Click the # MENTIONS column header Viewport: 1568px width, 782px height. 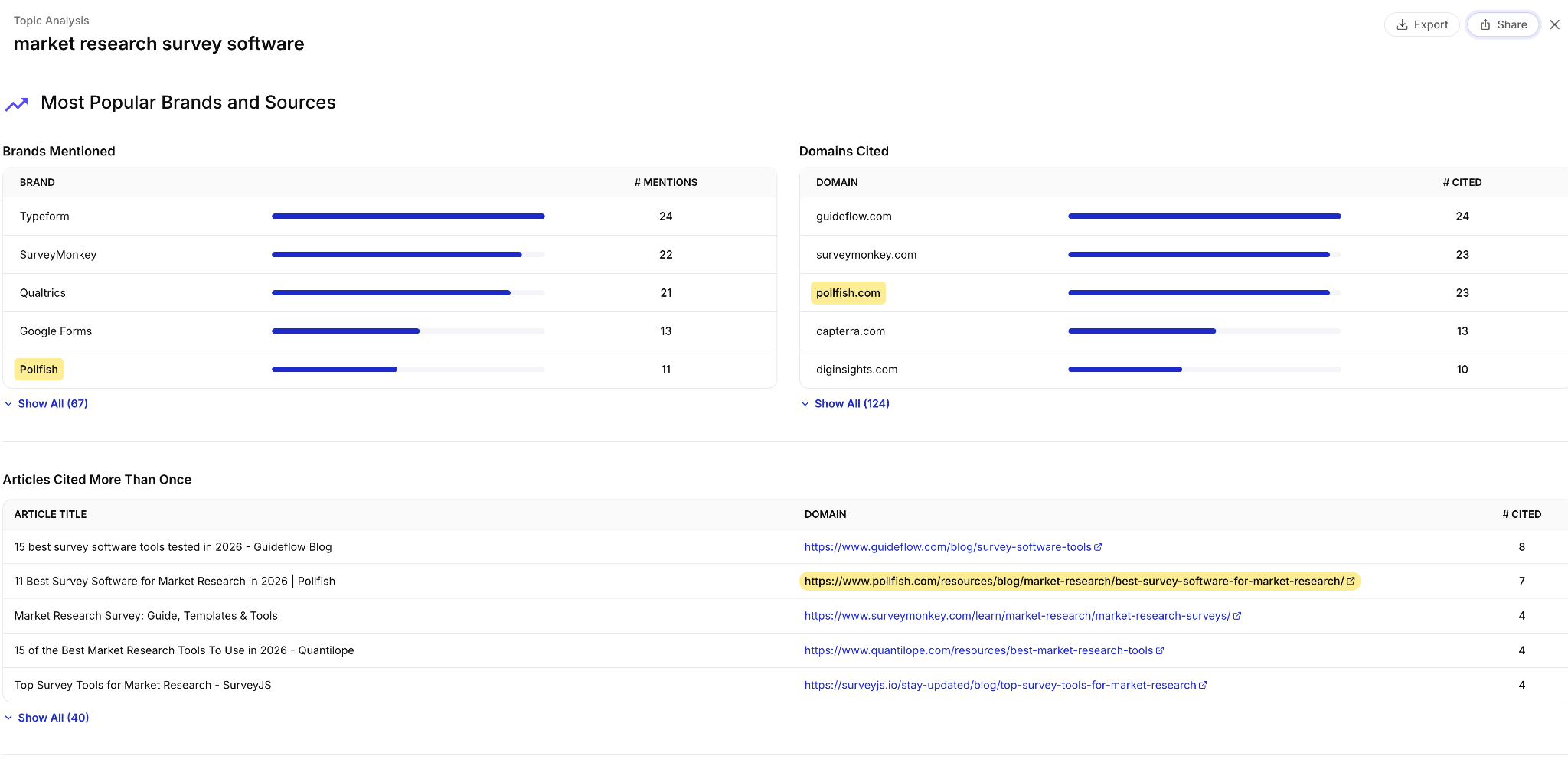pos(665,182)
